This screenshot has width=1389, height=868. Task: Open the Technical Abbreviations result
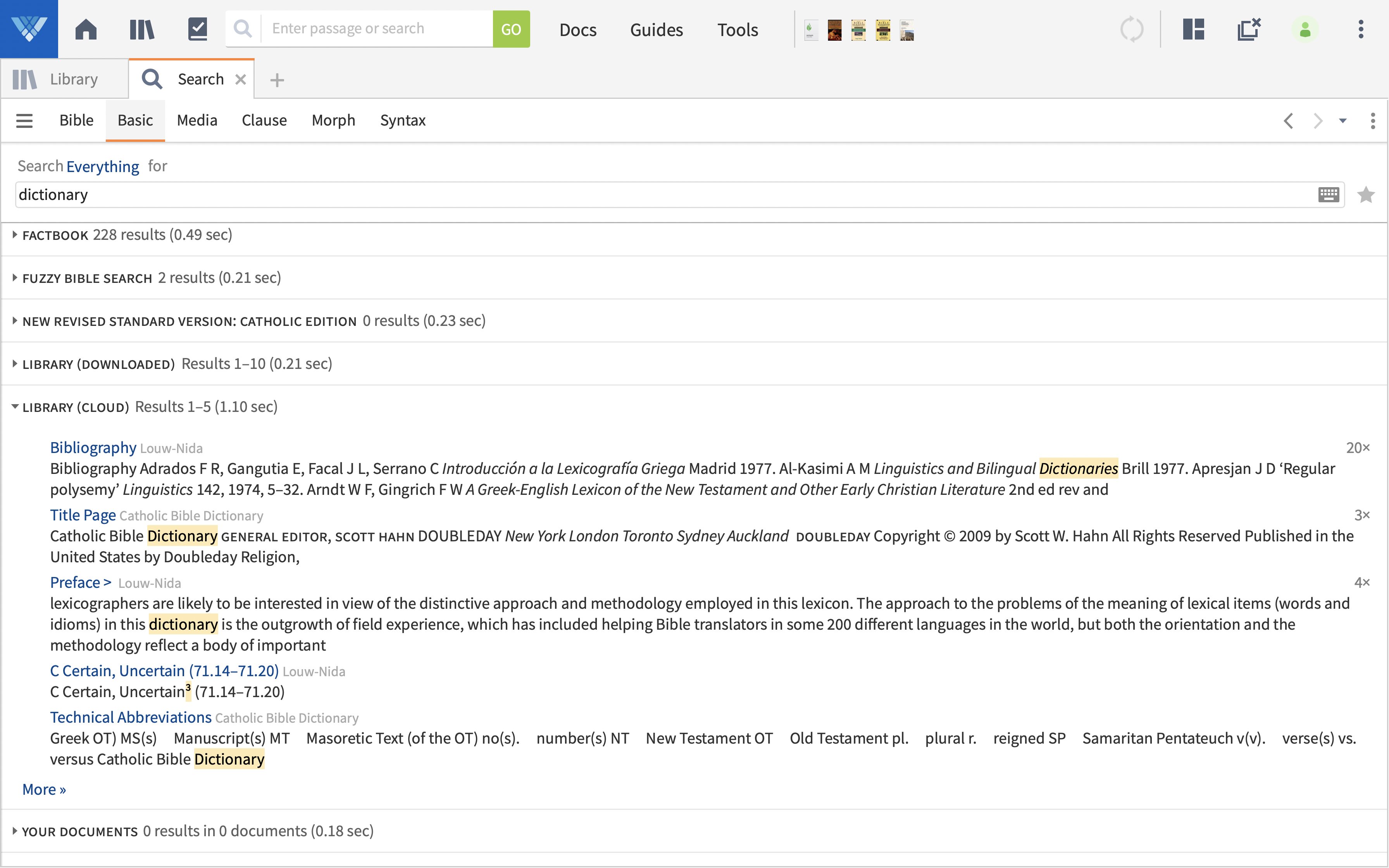[131, 718]
